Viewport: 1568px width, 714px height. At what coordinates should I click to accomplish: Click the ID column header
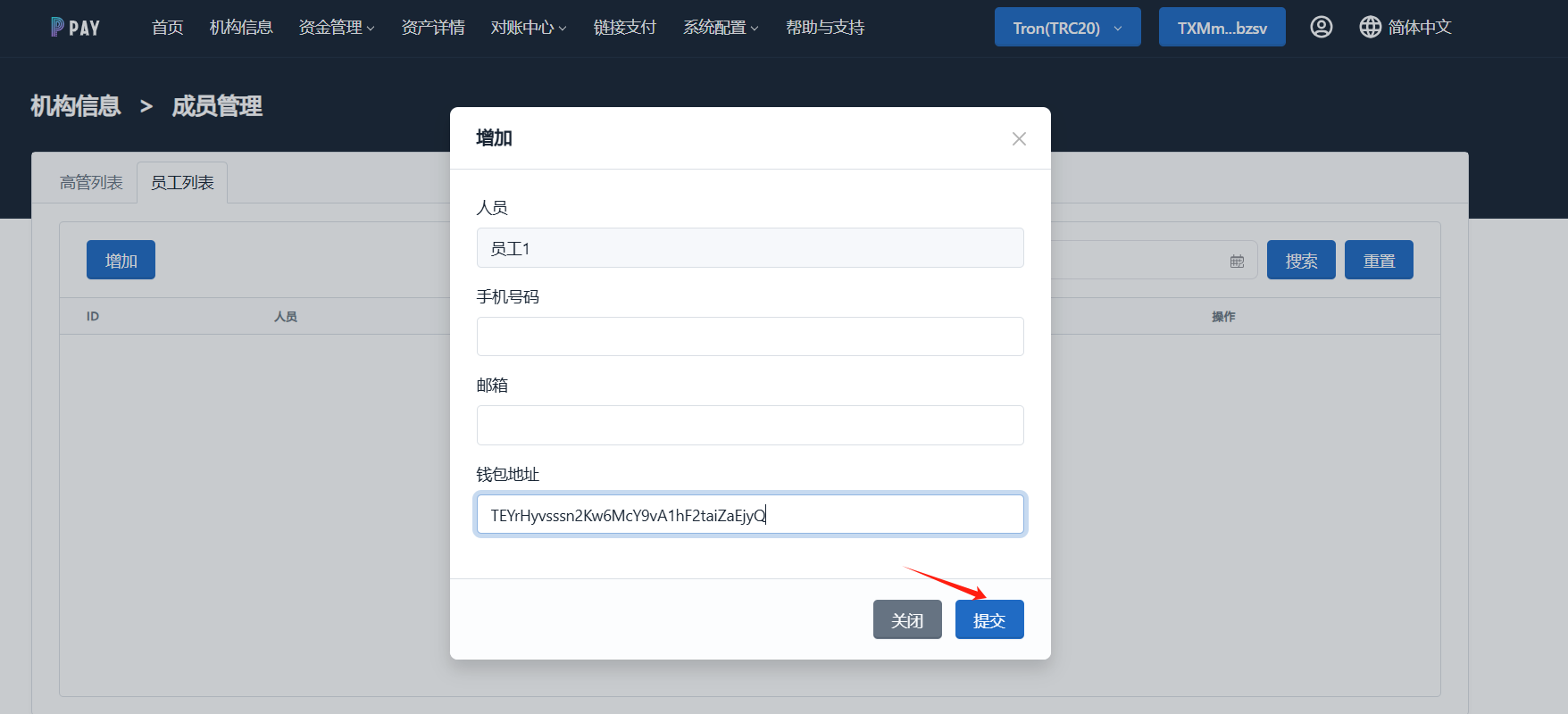[93, 316]
